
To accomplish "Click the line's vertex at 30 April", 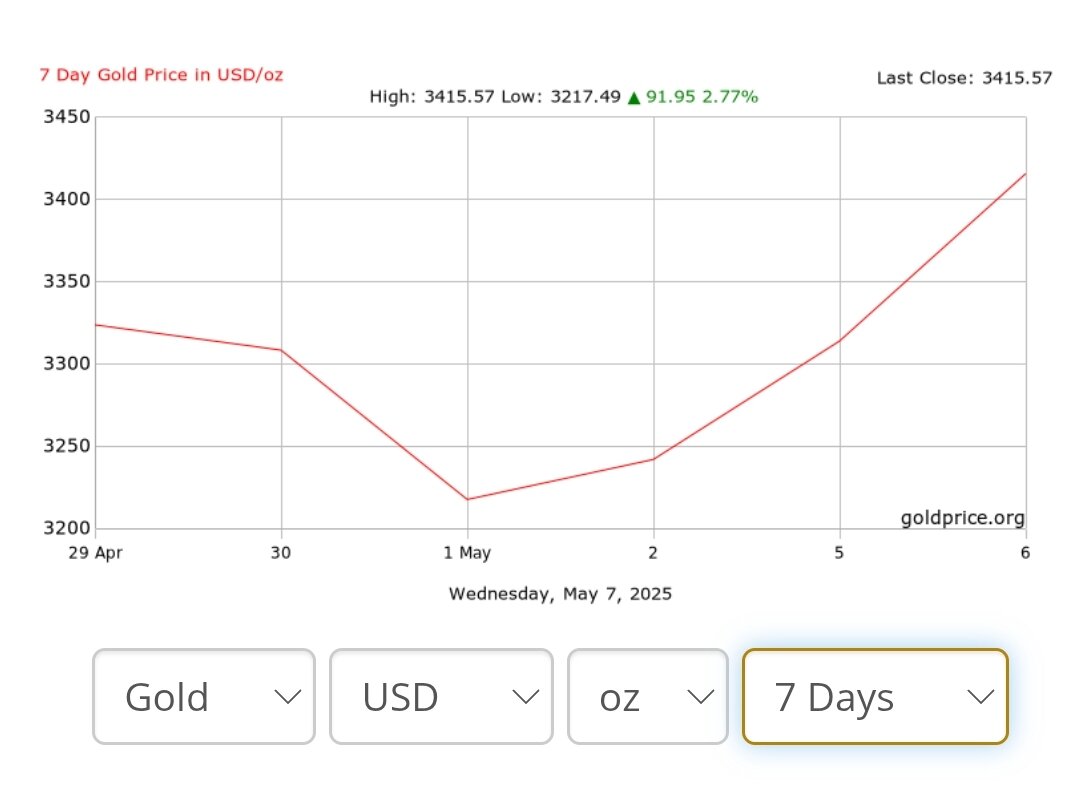I will pos(281,350).
